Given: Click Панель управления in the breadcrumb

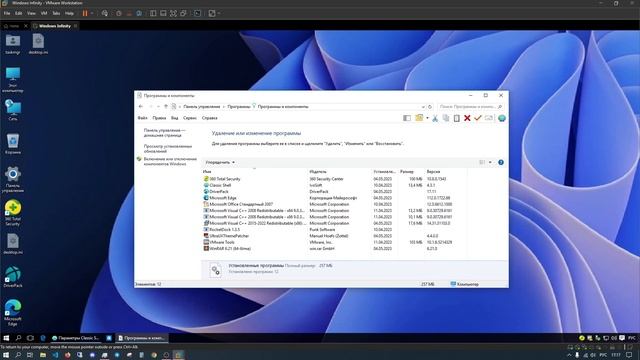Looking at the screenshot, I should (x=202, y=107).
